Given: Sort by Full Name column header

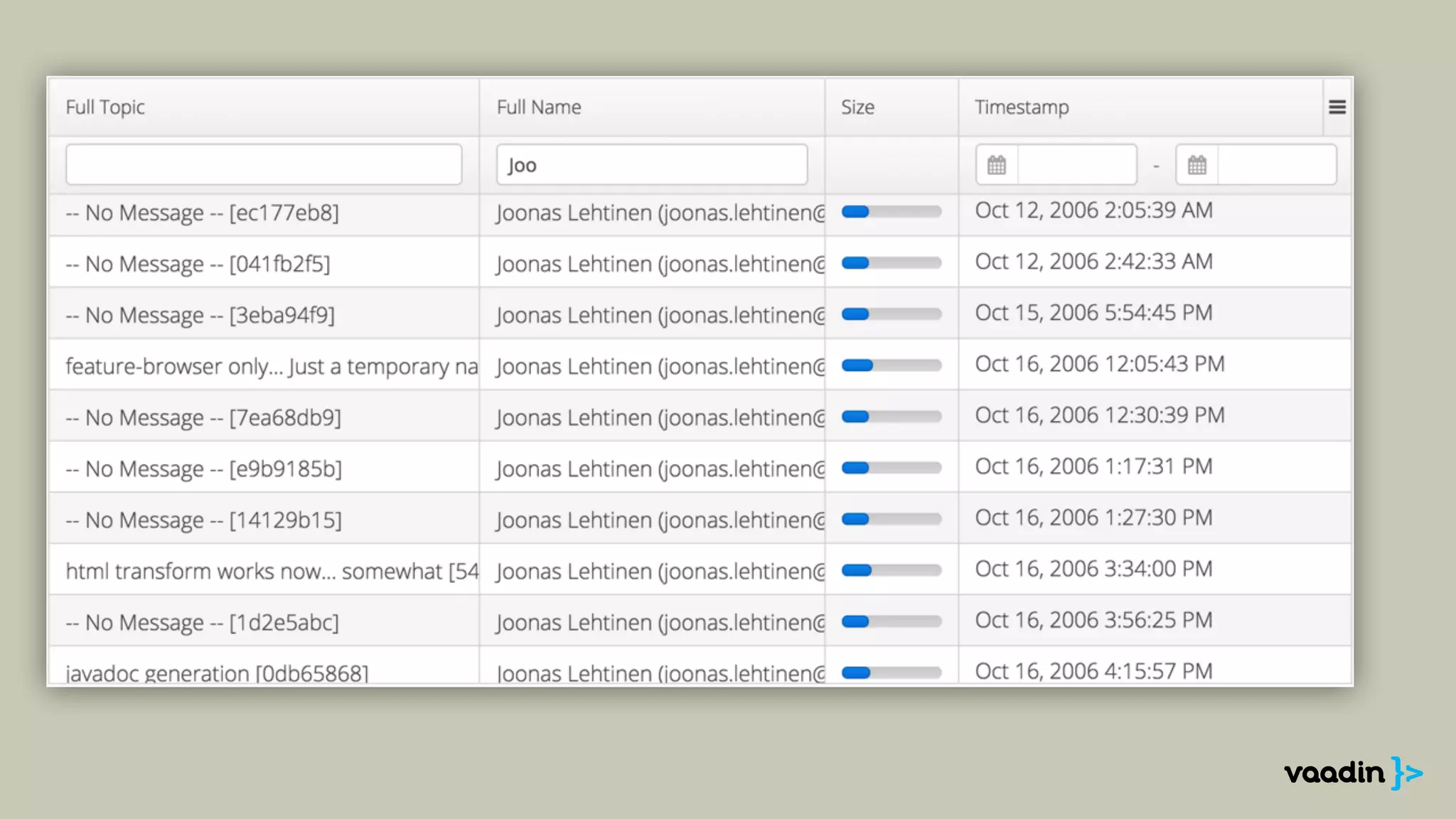Looking at the screenshot, I should (x=538, y=107).
